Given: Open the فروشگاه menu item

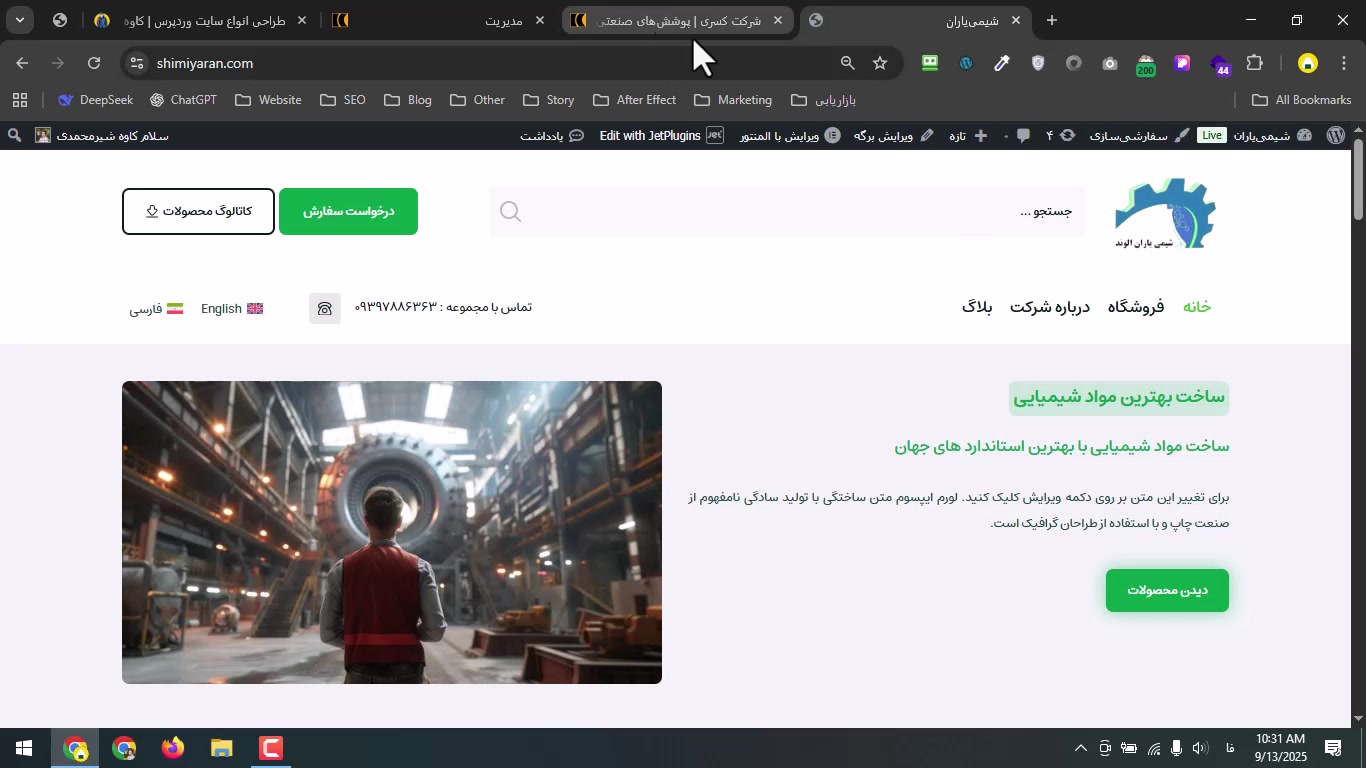Looking at the screenshot, I should (1136, 307).
